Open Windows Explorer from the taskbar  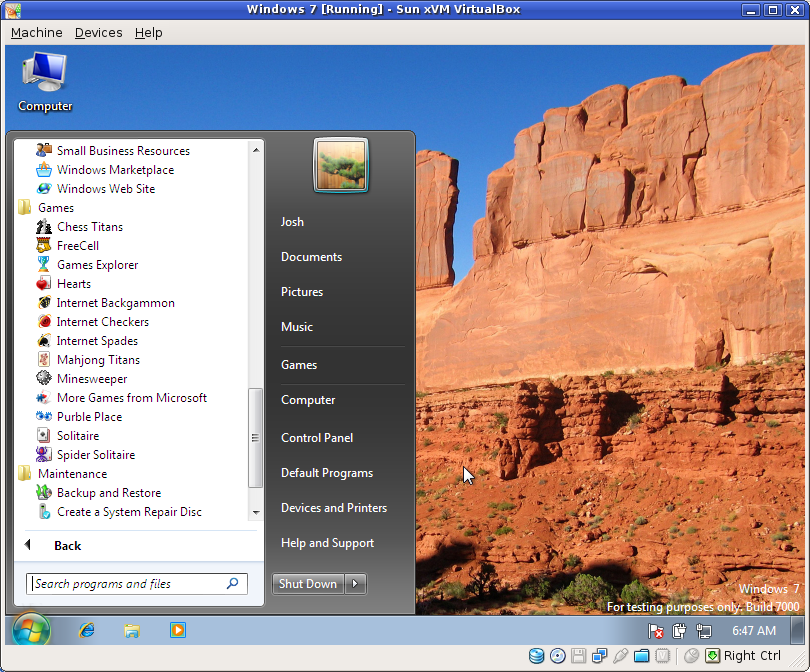click(x=131, y=631)
